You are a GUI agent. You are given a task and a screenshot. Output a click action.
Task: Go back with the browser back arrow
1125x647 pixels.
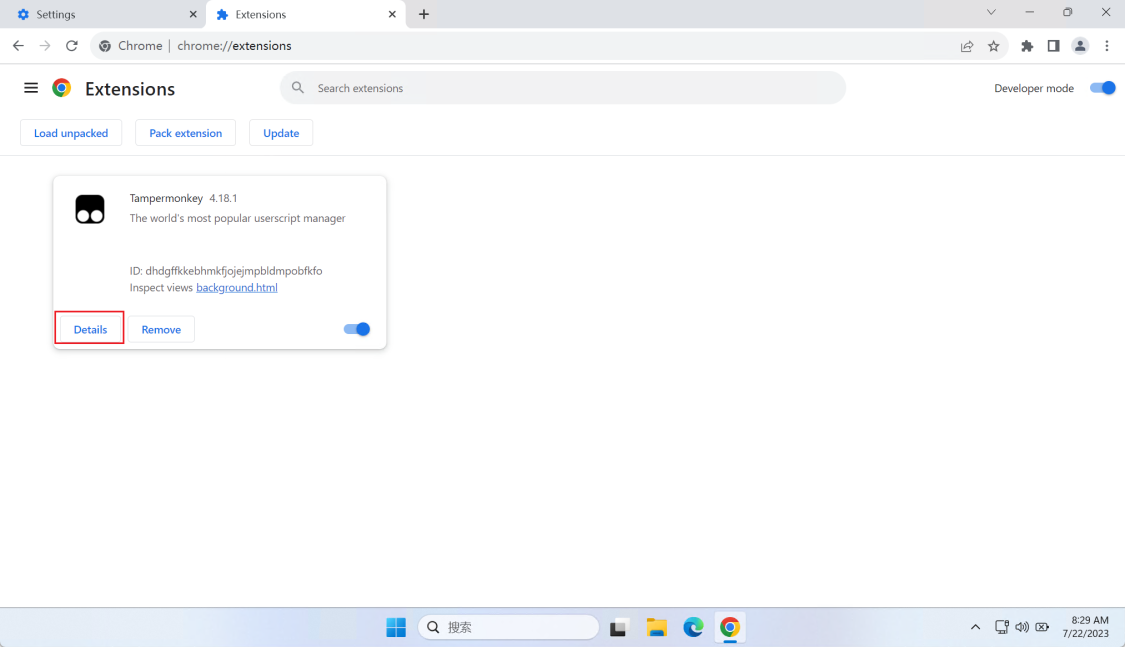pyautogui.click(x=18, y=46)
